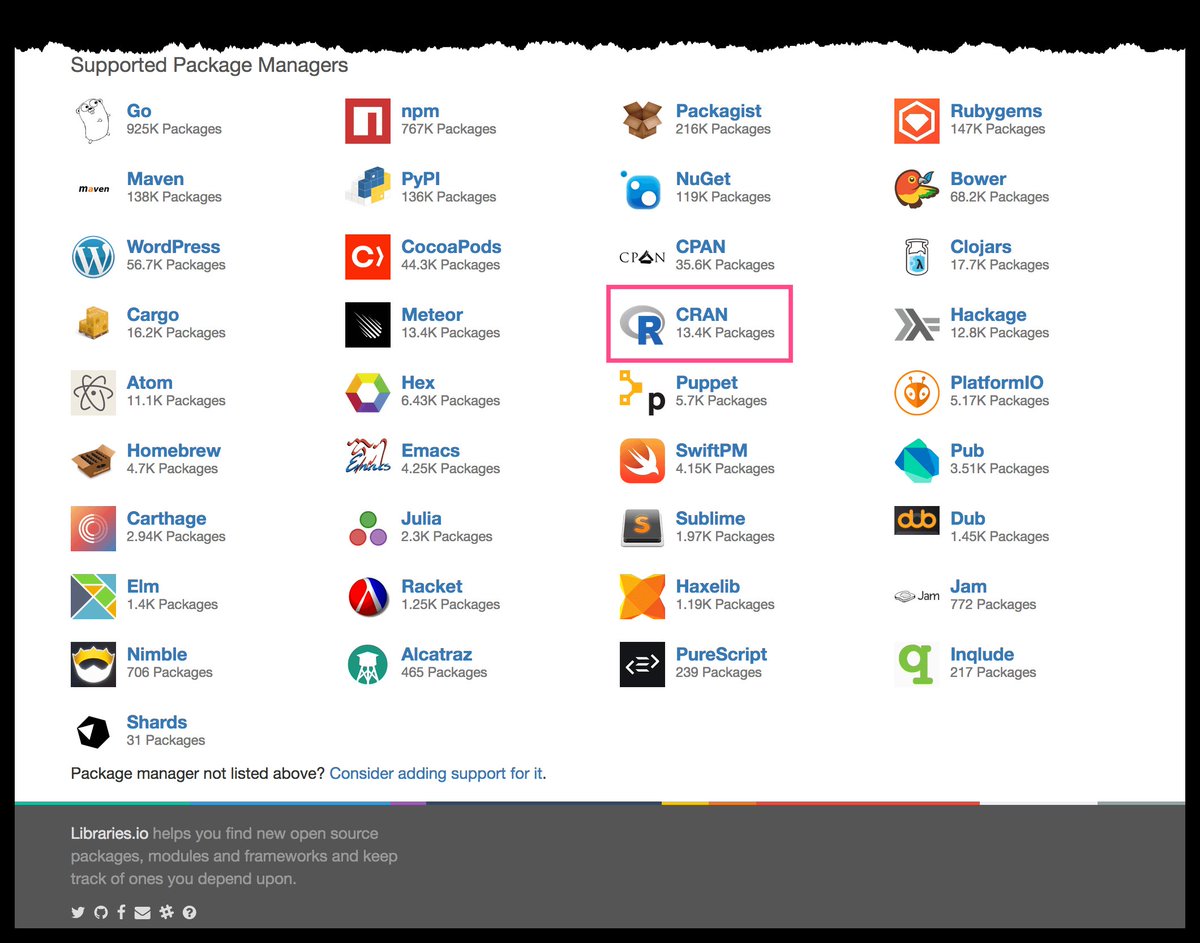Open the Homebrew name link
1200x943 pixels.
point(174,451)
